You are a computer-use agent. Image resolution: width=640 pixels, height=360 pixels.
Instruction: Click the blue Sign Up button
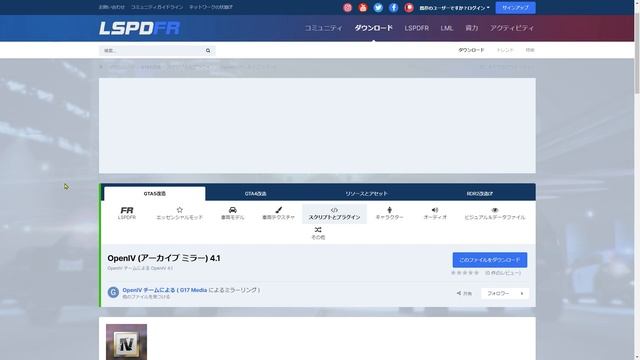(x=516, y=8)
